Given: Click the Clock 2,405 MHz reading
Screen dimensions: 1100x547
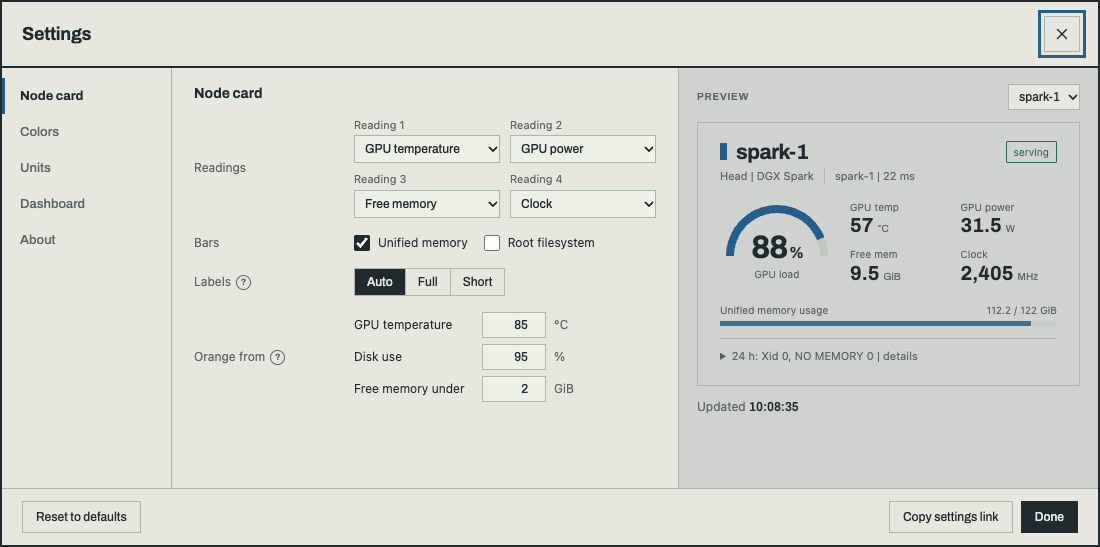Looking at the screenshot, I should (999, 266).
